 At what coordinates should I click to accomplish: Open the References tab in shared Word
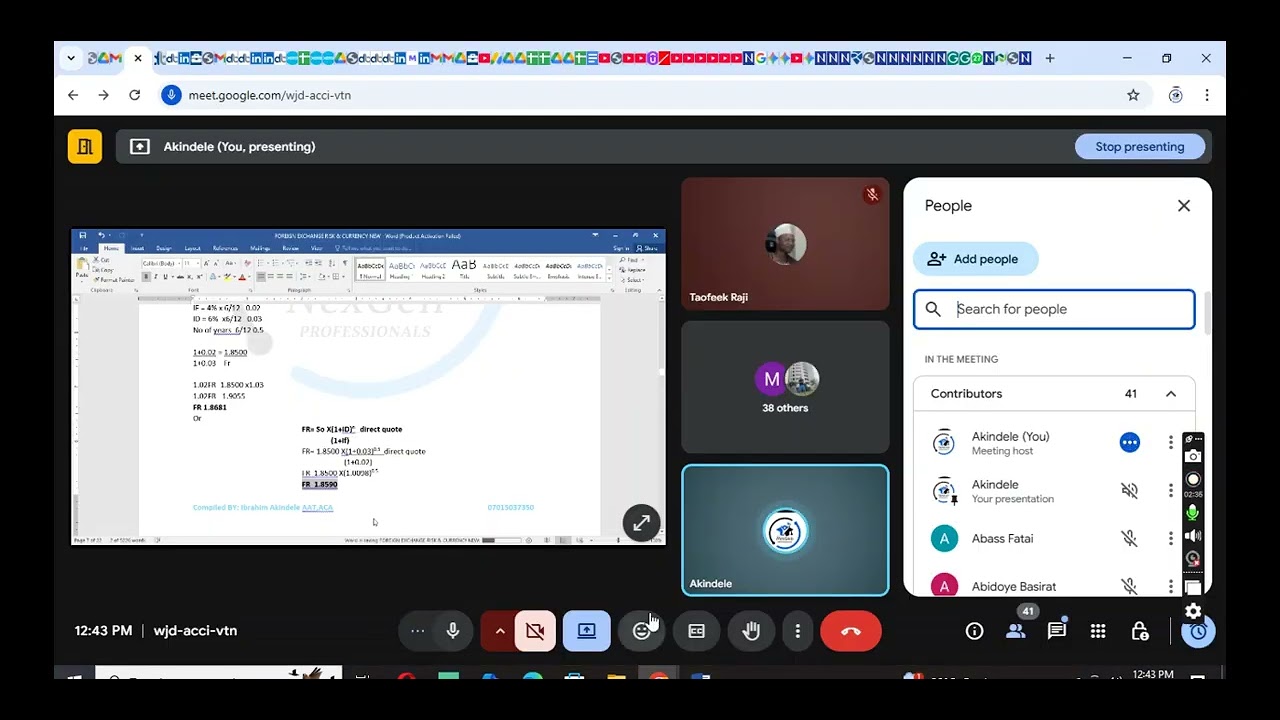coord(225,248)
